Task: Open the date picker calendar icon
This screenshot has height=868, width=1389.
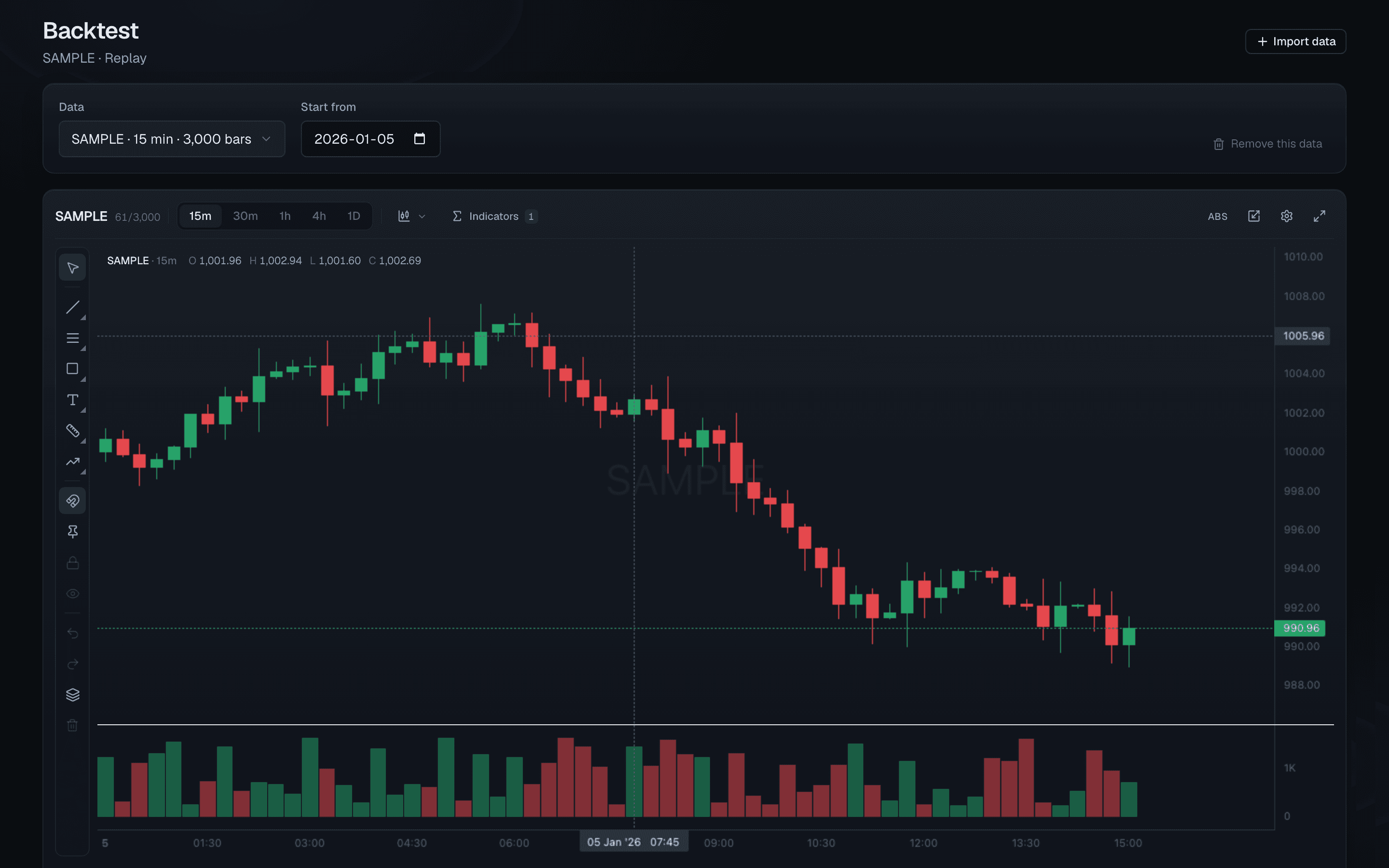Action: pyautogui.click(x=420, y=138)
